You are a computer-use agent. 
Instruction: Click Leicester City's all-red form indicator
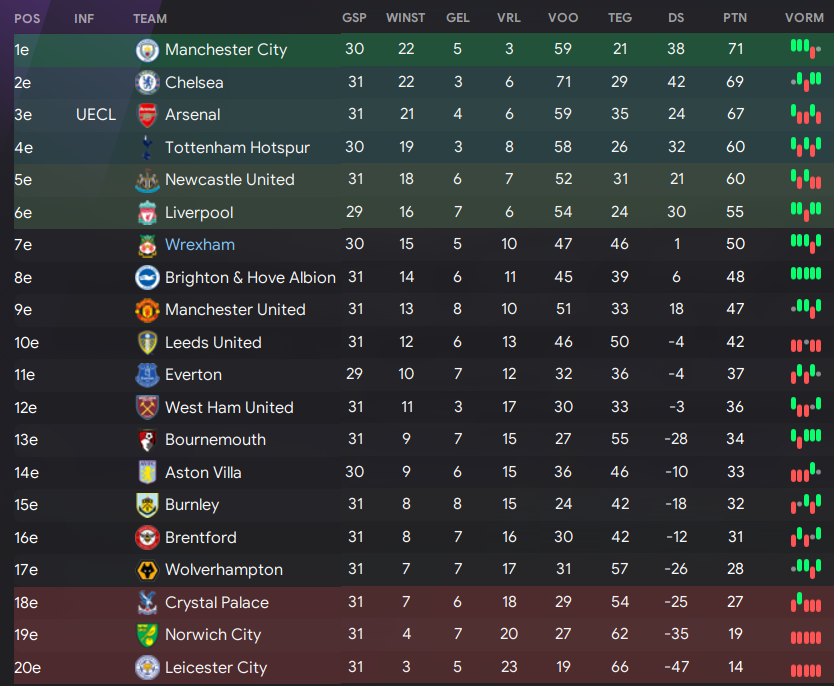coord(806,671)
